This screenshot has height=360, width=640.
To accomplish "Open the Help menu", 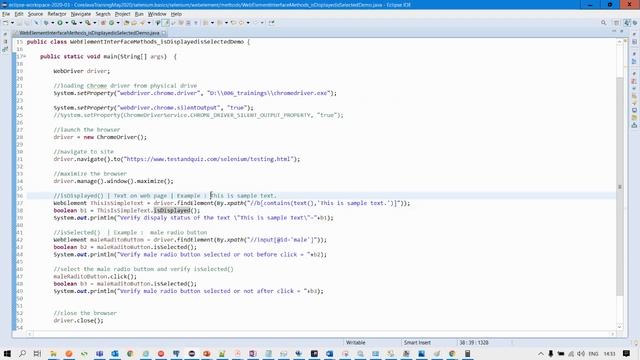I will click(x=176, y=14).
